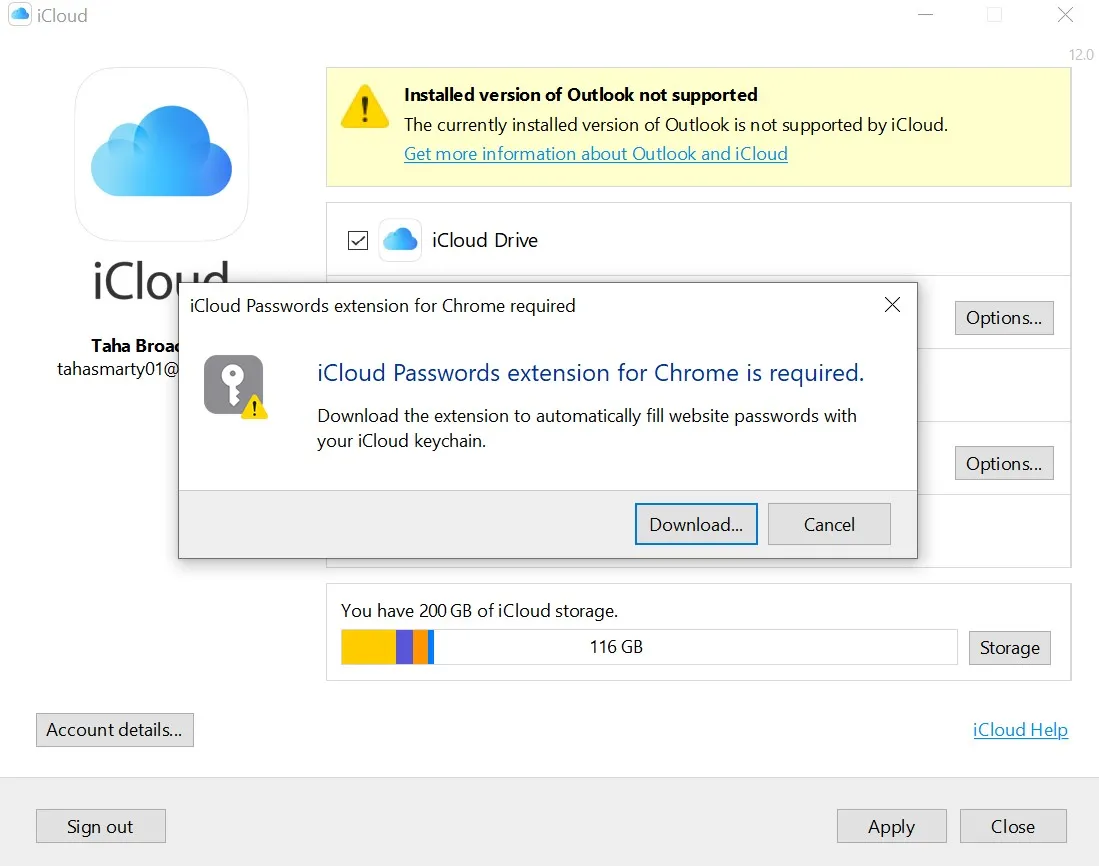Click the Download button for the Chrome extension
Viewport: 1099px width, 866px height.
click(x=696, y=524)
